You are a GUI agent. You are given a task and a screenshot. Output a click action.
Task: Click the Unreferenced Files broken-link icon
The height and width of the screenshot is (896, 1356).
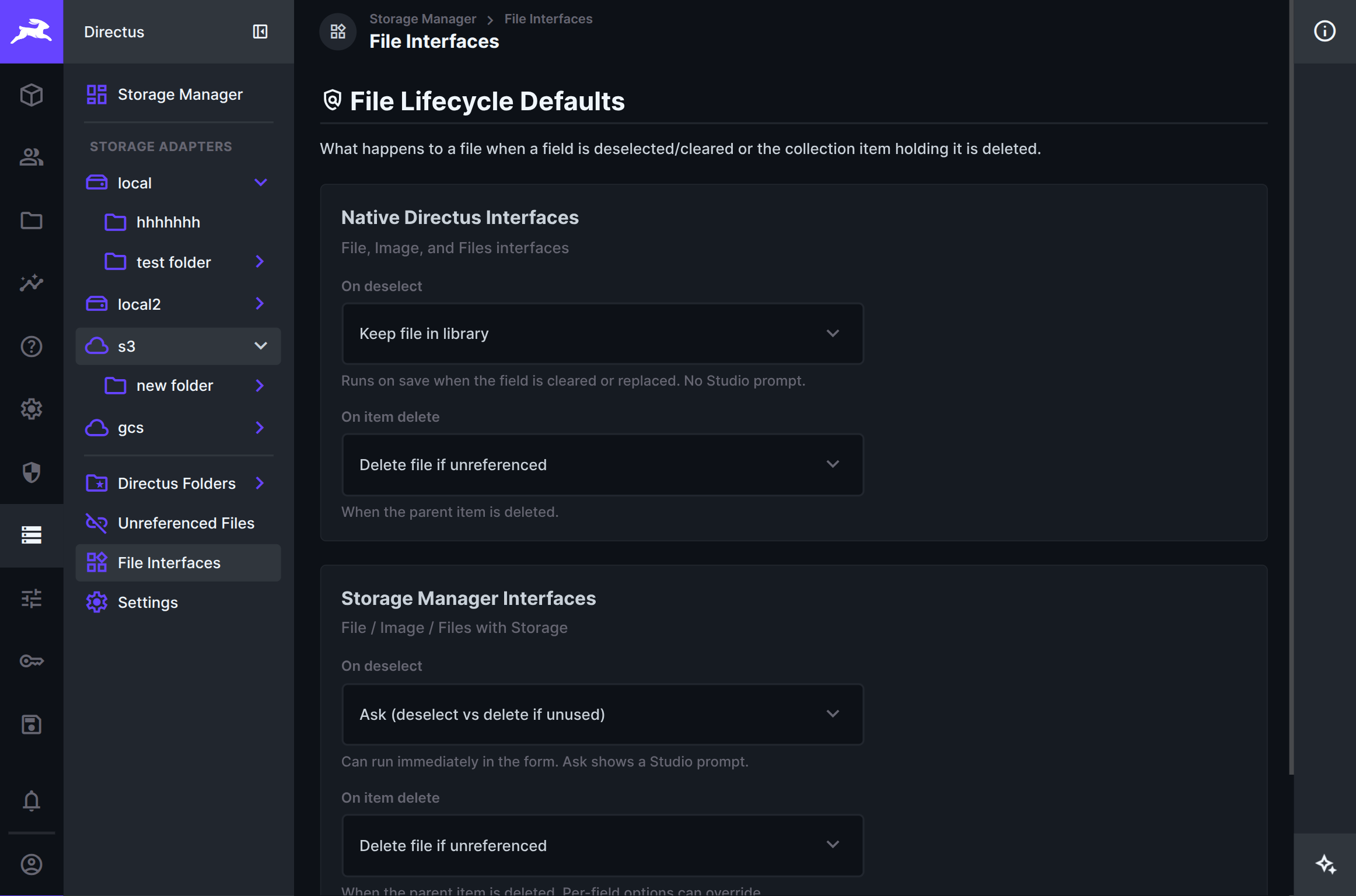(97, 523)
